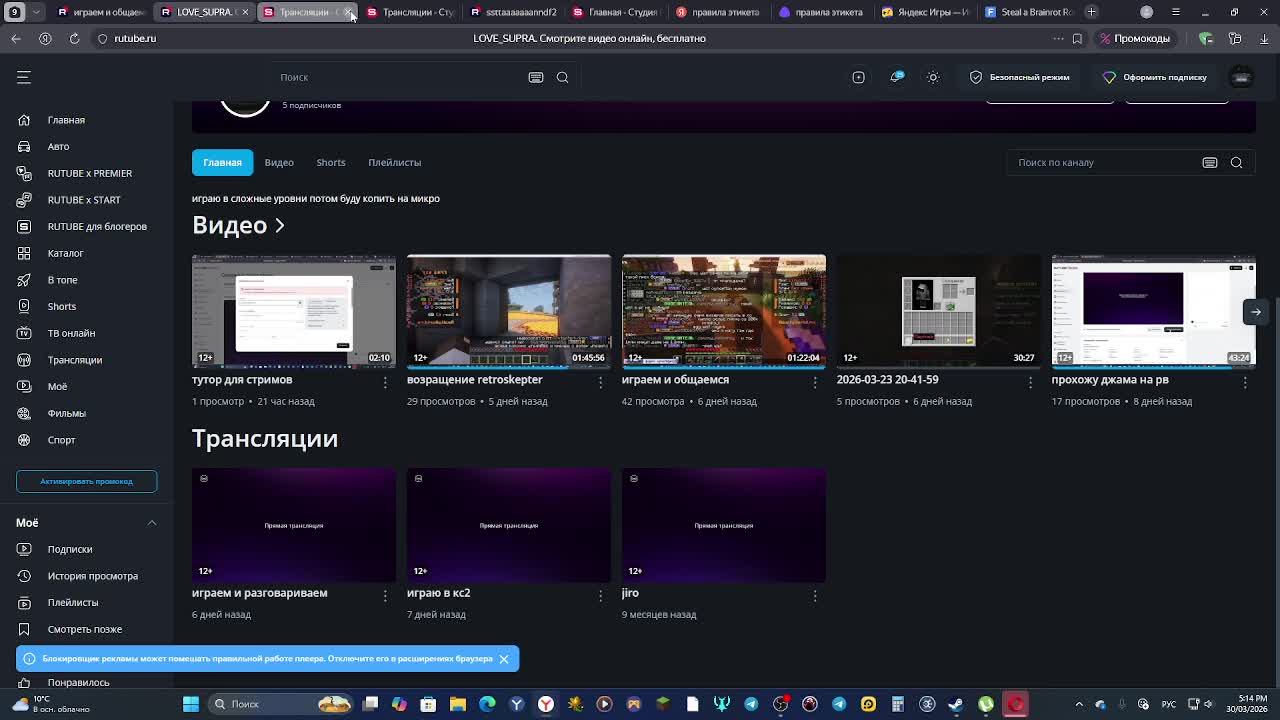Click the main search magnifier icon
1280x720 pixels.
click(x=562, y=77)
